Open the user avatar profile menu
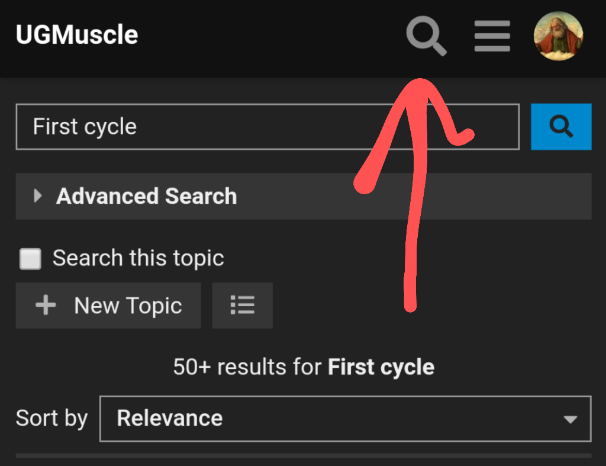Image resolution: width=606 pixels, height=466 pixels. (559, 36)
